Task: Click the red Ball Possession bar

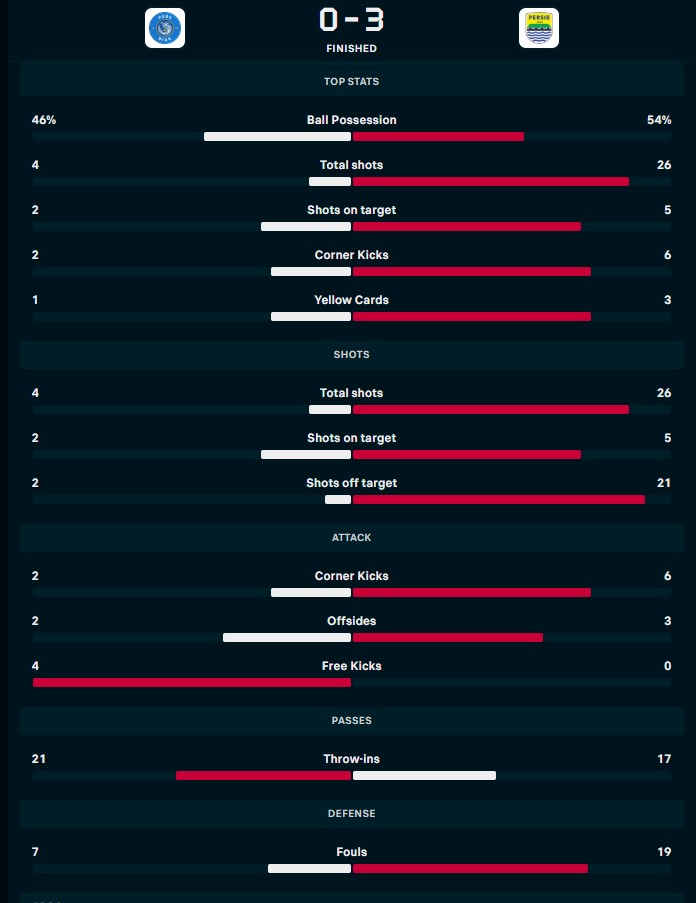Action: coord(438,136)
